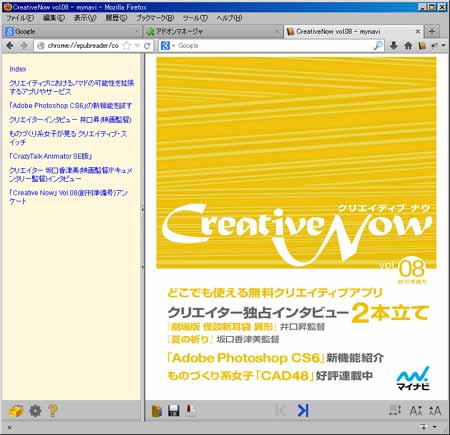Click the EPUBReader book toolbar icon
This screenshot has height=435, width=450.
pos(422,45)
